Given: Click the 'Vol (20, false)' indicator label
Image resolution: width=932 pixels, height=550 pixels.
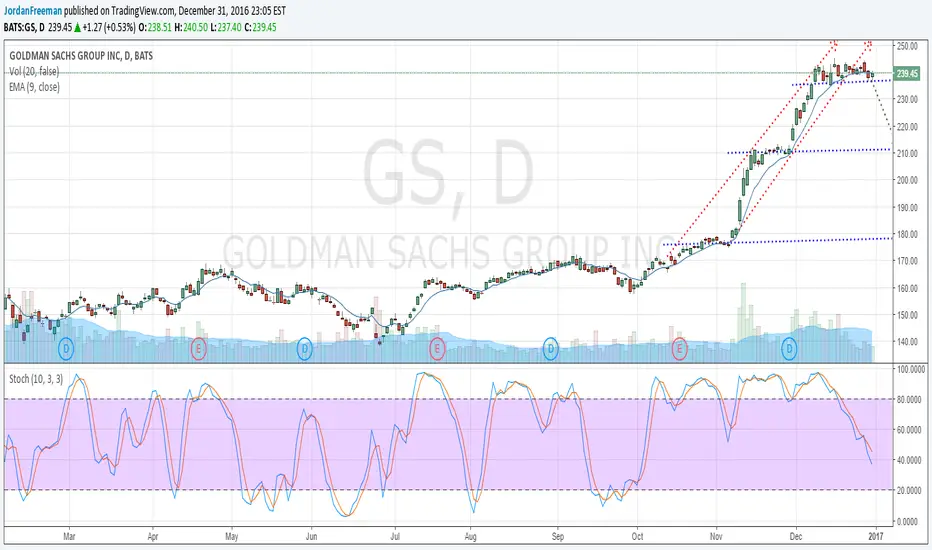Looking at the screenshot, I should (34, 71).
